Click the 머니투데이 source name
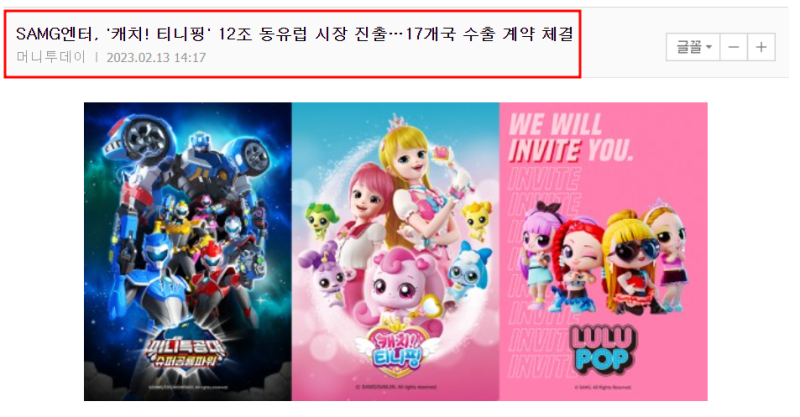 point(51,57)
